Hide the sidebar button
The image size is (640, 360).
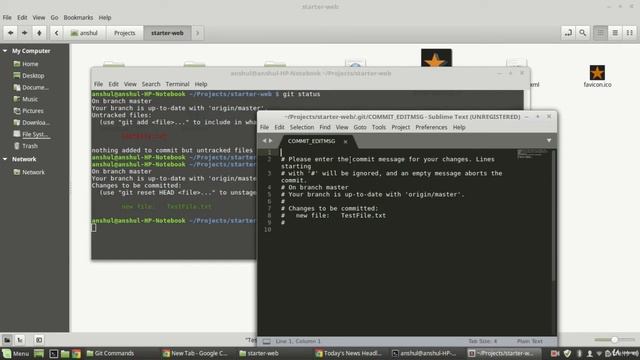[x=39, y=340]
